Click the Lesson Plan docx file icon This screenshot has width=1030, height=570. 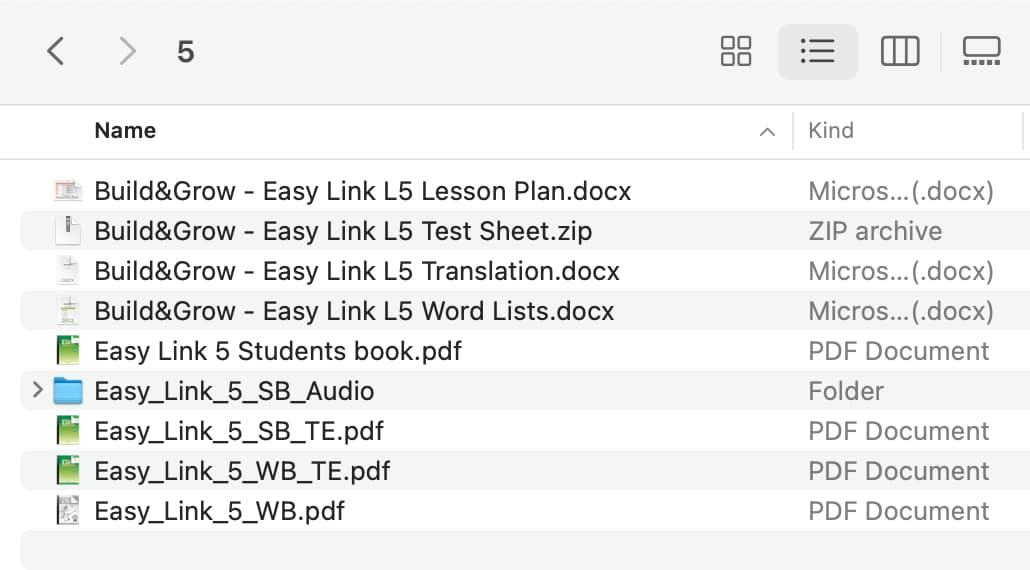coord(68,190)
